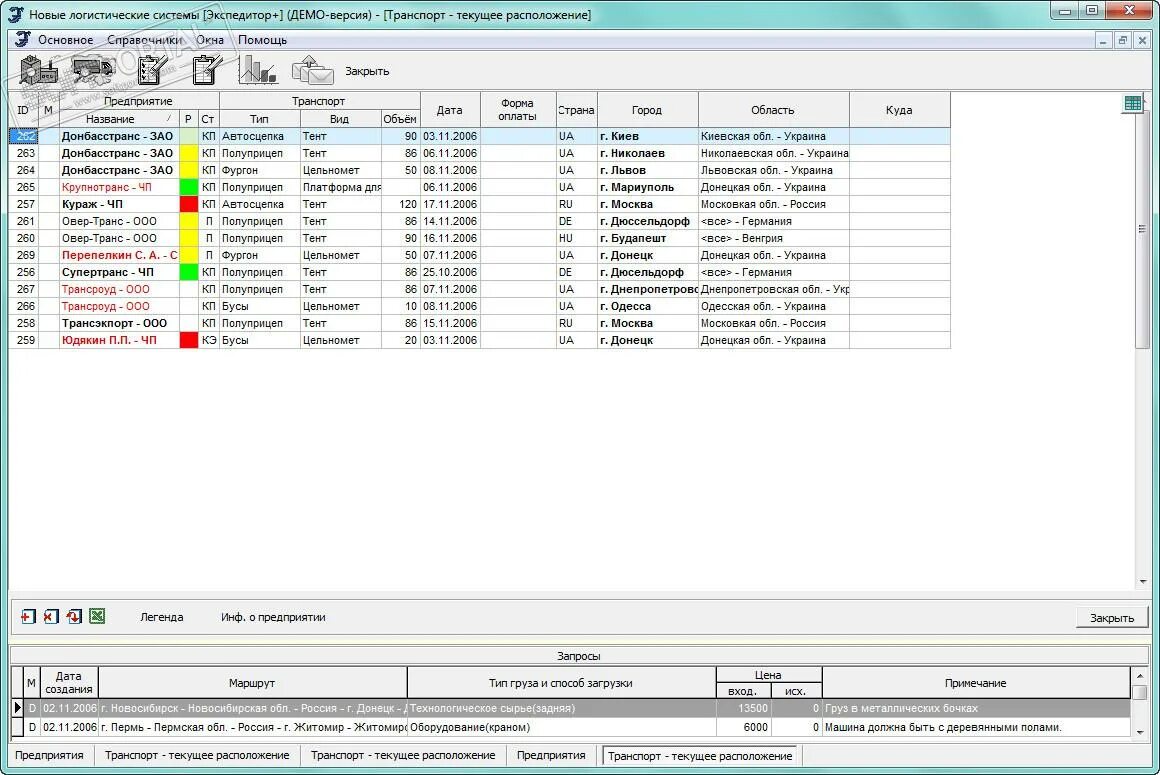Click the bottom-right Закрыть button
Viewport: 1160px width, 775px height.
coord(1112,617)
